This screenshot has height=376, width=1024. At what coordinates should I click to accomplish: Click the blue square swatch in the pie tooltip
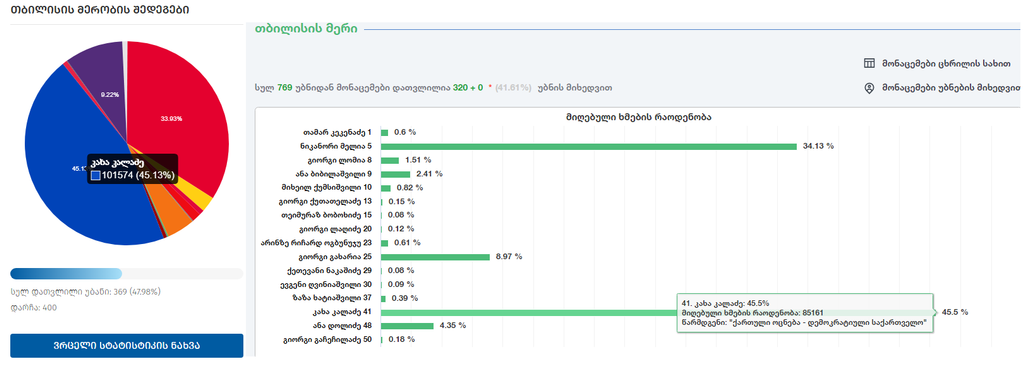[x=95, y=176]
